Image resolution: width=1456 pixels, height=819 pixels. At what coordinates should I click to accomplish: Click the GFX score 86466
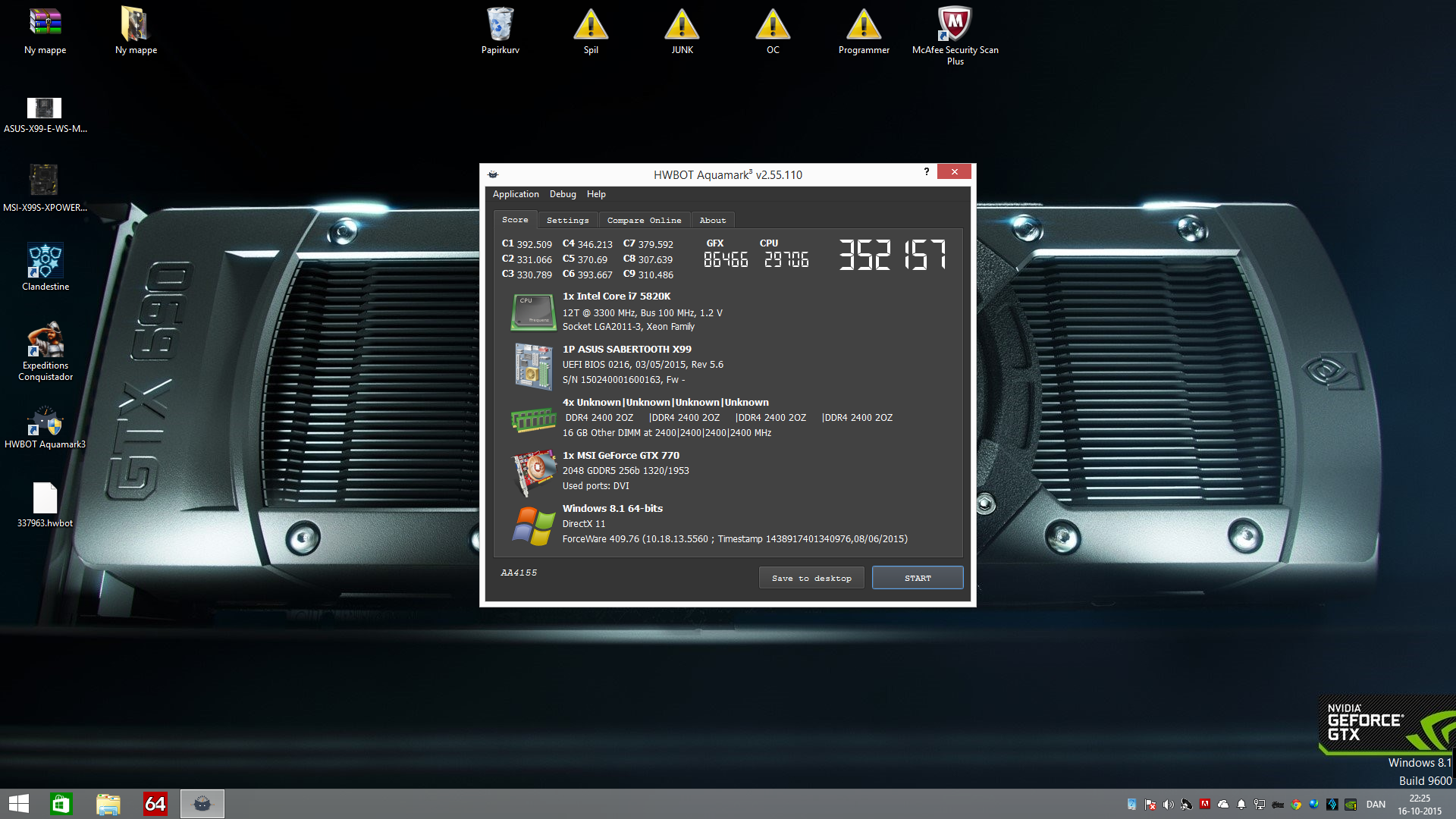(726, 260)
